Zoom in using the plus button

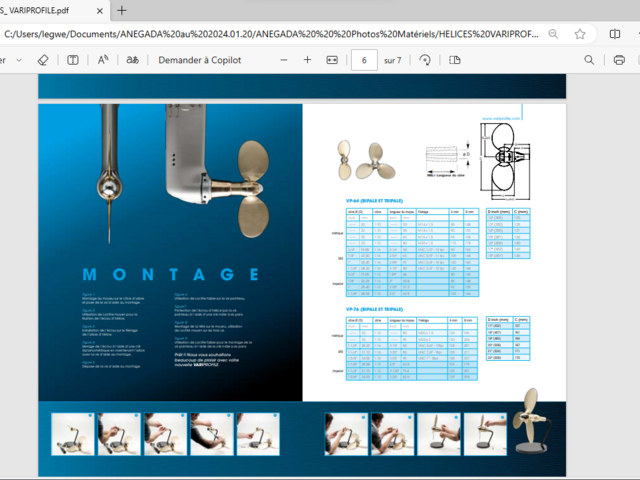pos(307,60)
